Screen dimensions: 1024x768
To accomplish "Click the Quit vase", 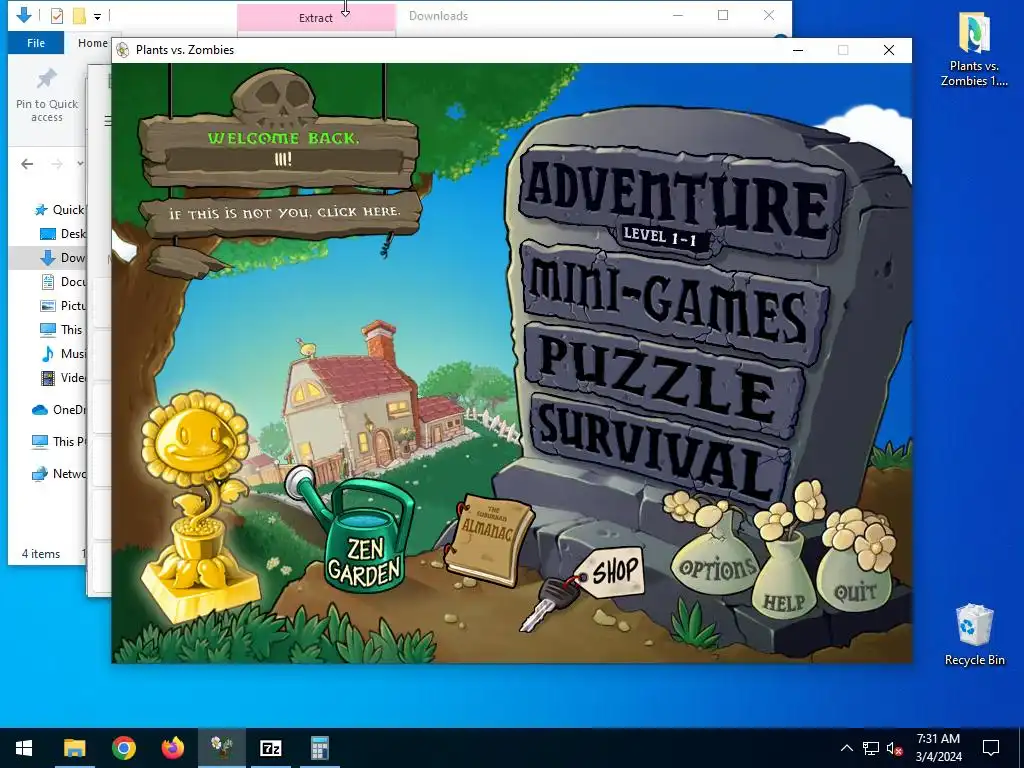I will coord(854,579).
